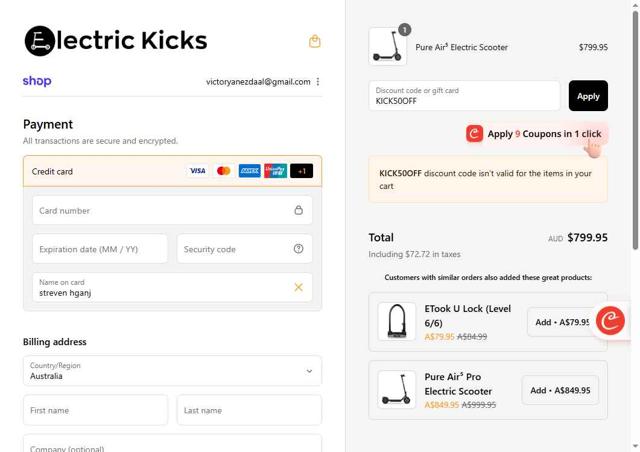Click the Visa card icon

[x=198, y=171]
